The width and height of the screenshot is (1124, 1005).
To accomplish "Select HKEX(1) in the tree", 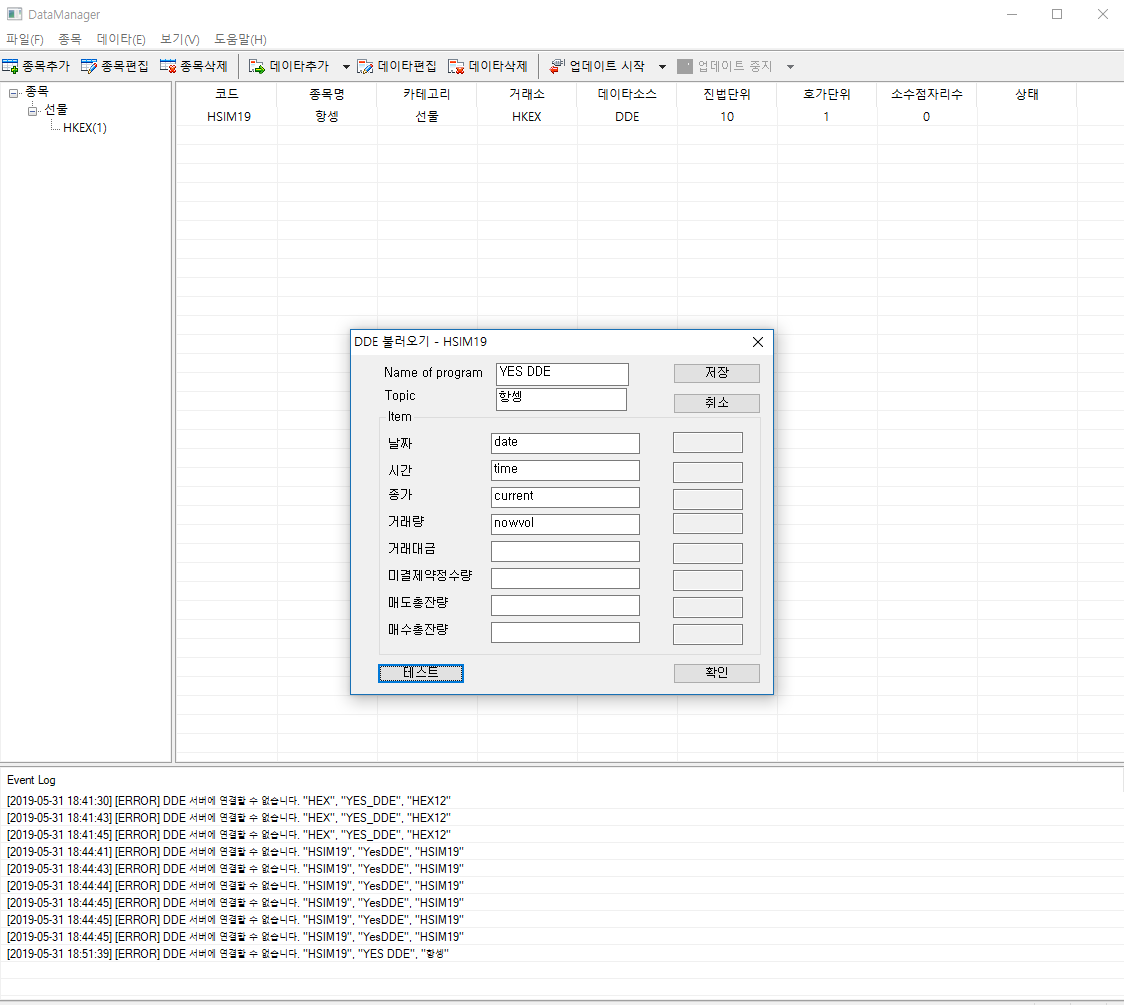I will tap(84, 128).
